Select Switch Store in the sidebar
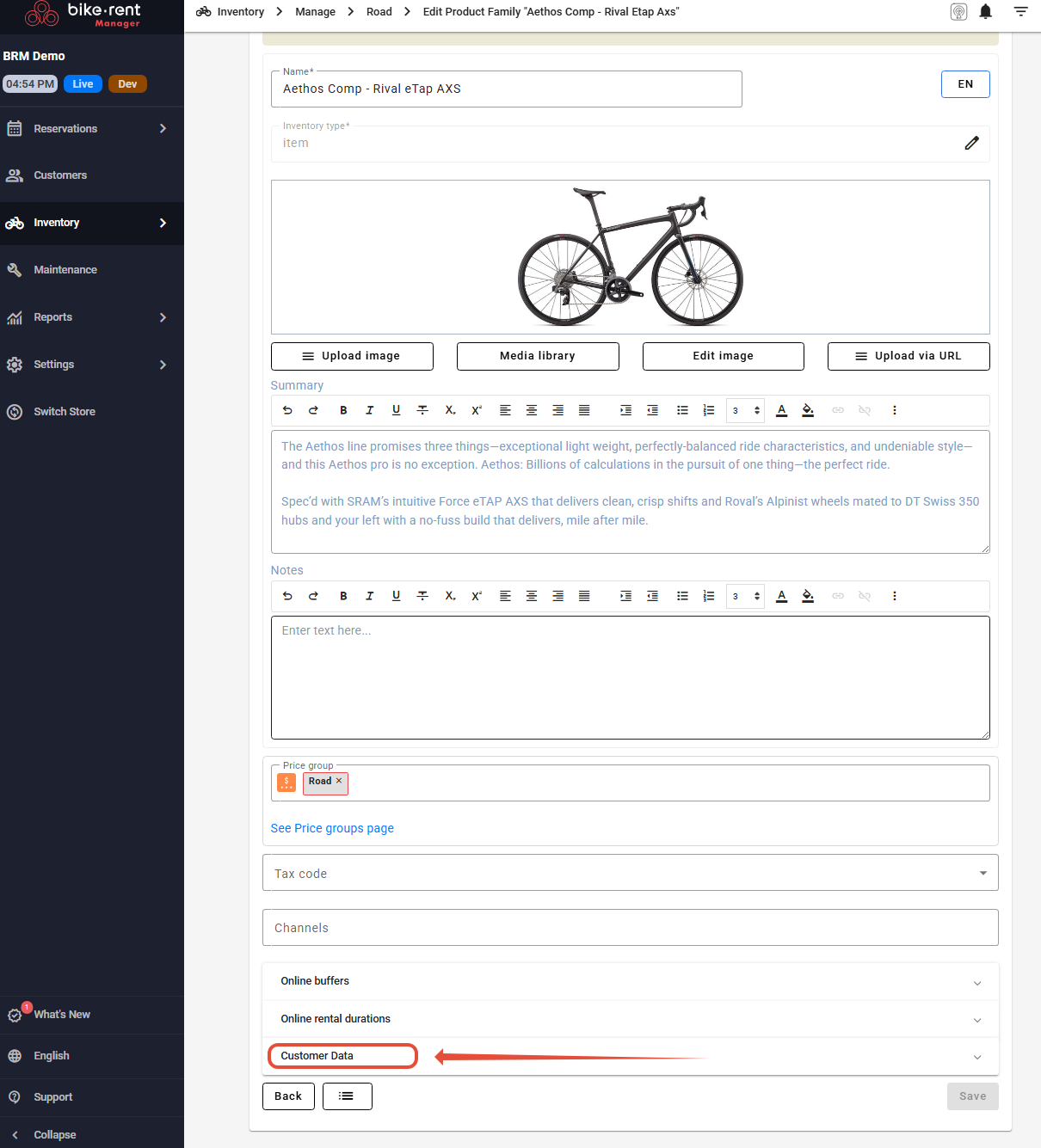1041x1148 pixels. point(92,412)
